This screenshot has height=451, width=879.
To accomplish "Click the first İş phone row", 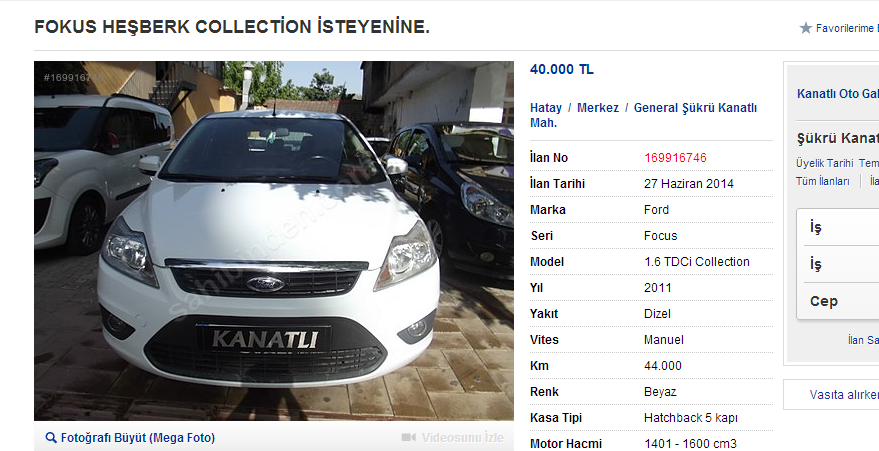I will (x=838, y=227).
